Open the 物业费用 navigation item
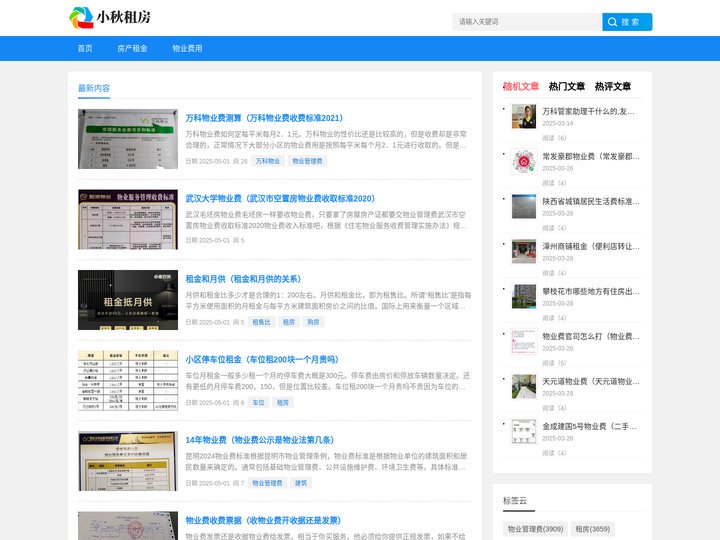Image resolution: width=720 pixels, height=540 pixels. point(187,48)
